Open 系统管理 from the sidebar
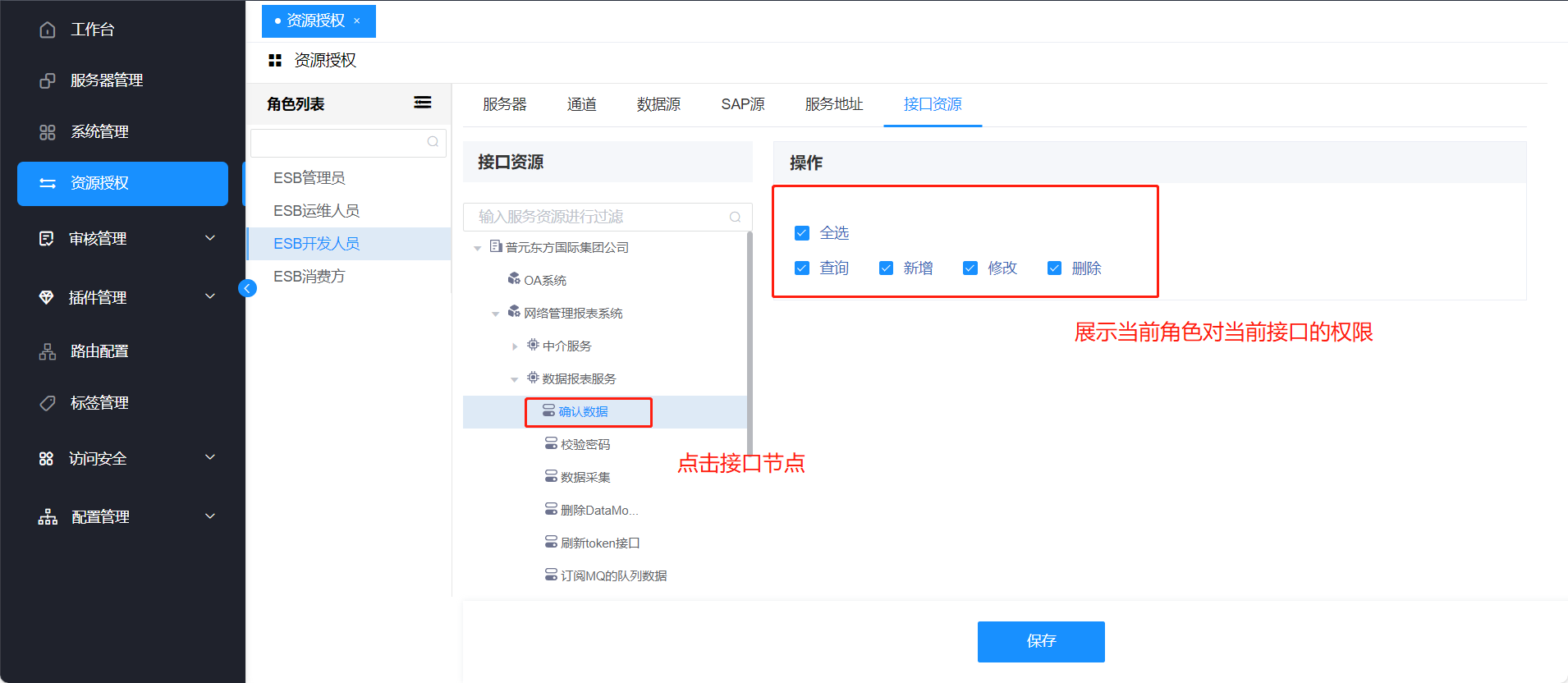1568x683 pixels. click(x=99, y=132)
